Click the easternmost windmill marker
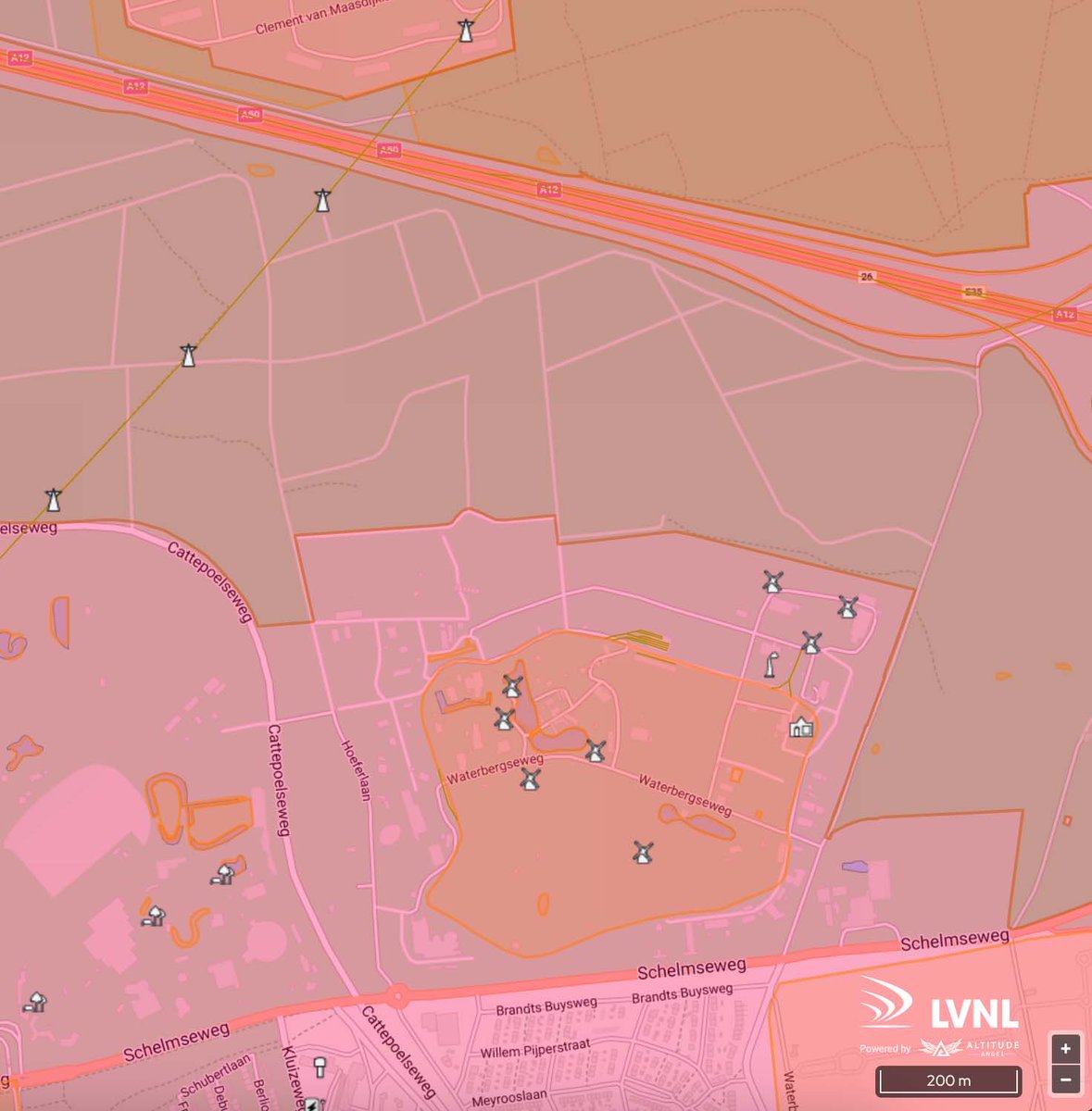This screenshot has width=1092, height=1111. [847, 607]
